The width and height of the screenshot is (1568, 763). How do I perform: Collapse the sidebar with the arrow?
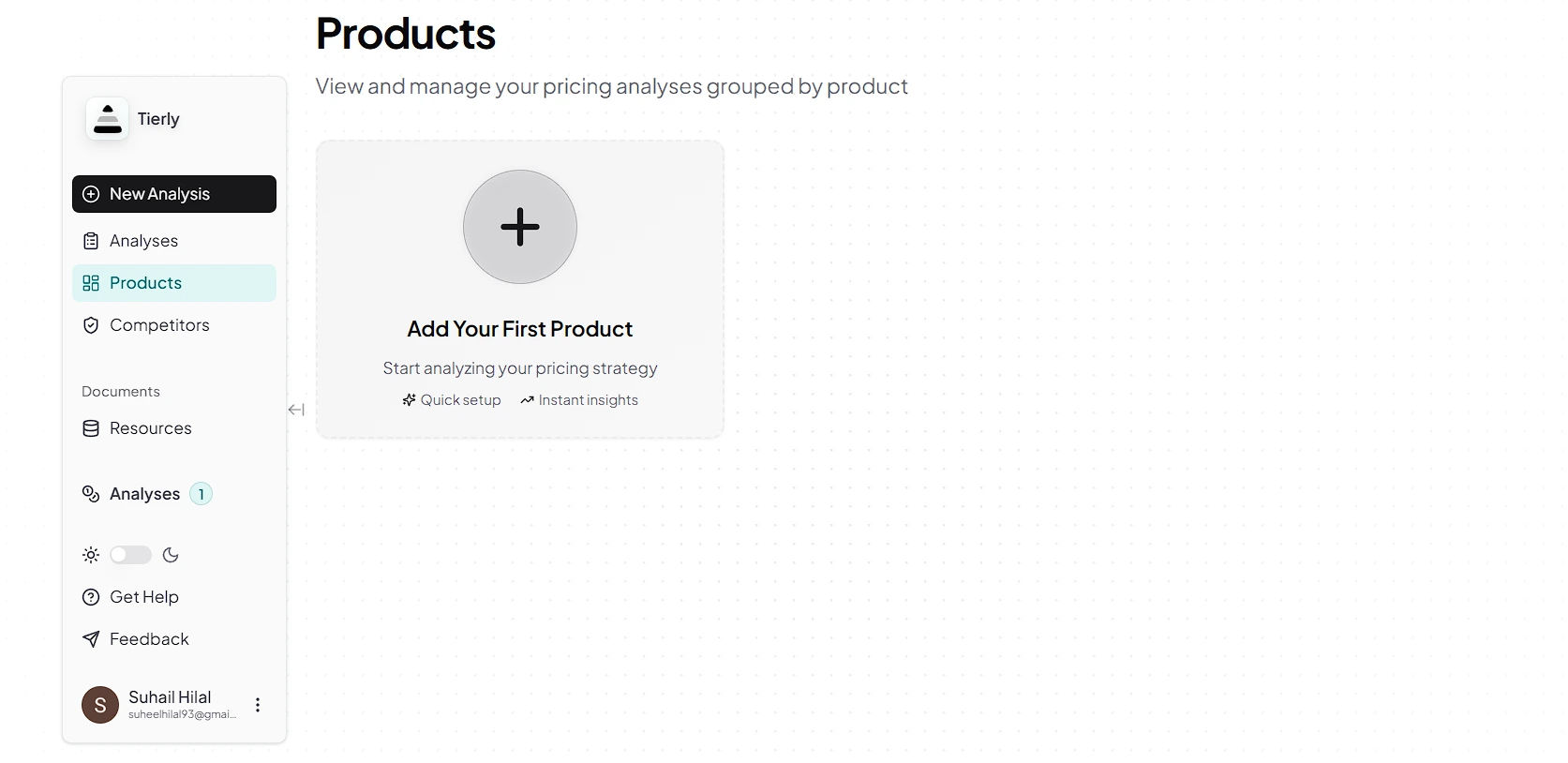coord(296,410)
